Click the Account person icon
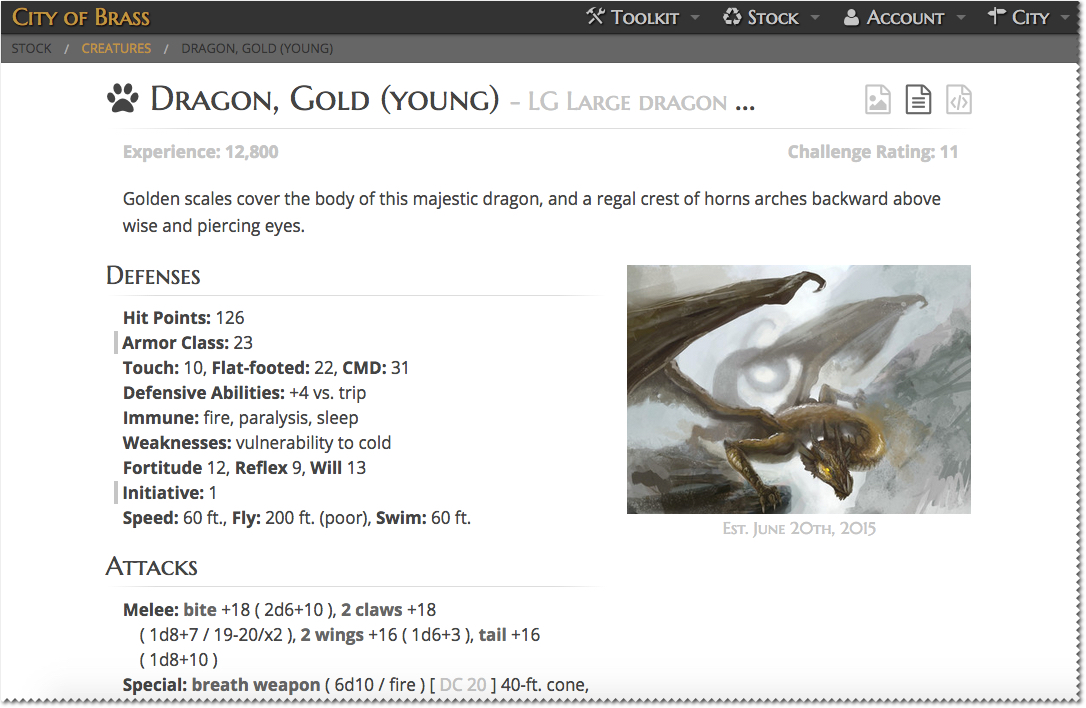The height and width of the screenshot is (708, 1086). [852, 17]
